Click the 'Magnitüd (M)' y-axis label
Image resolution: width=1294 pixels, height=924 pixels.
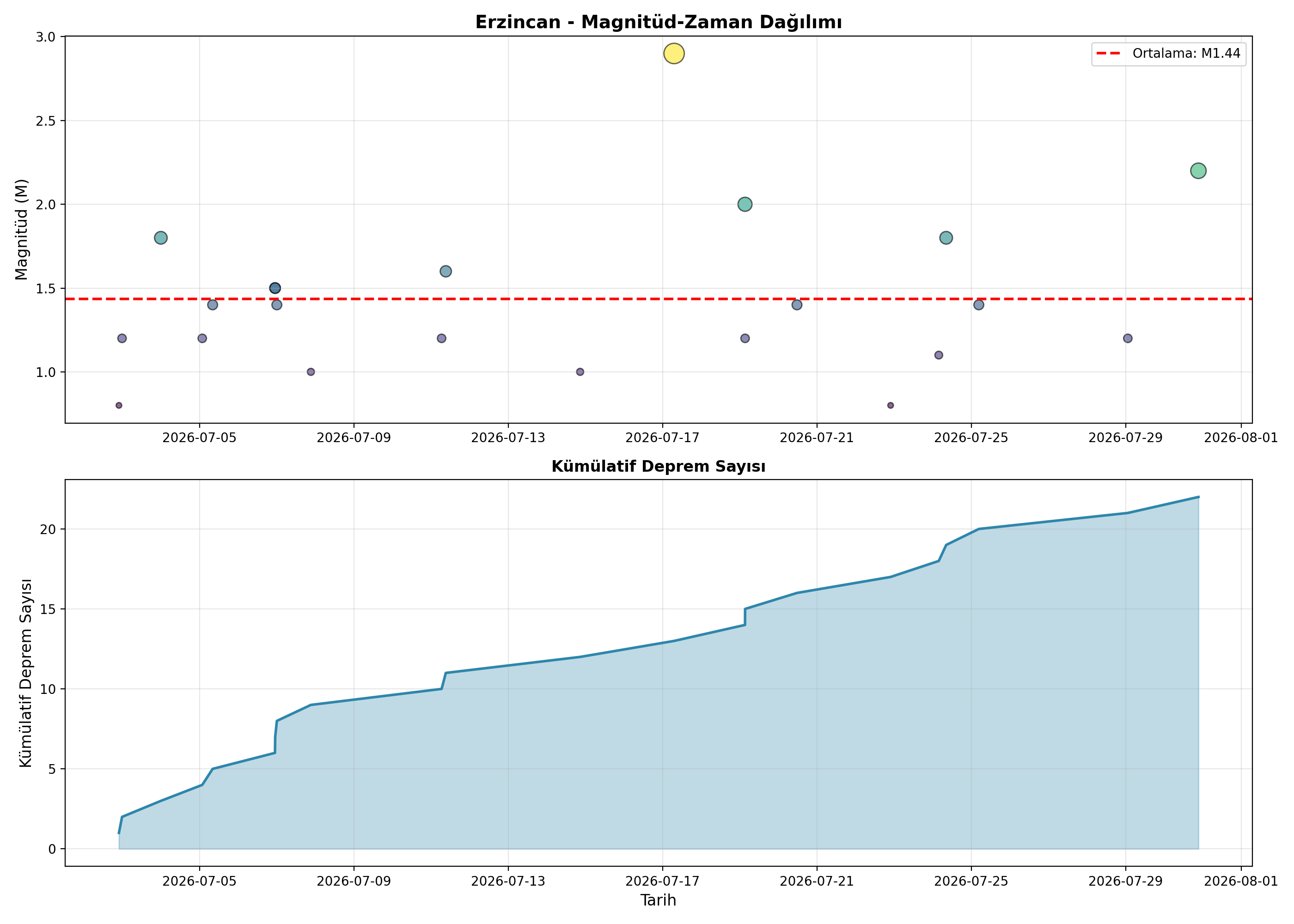(x=22, y=229)
